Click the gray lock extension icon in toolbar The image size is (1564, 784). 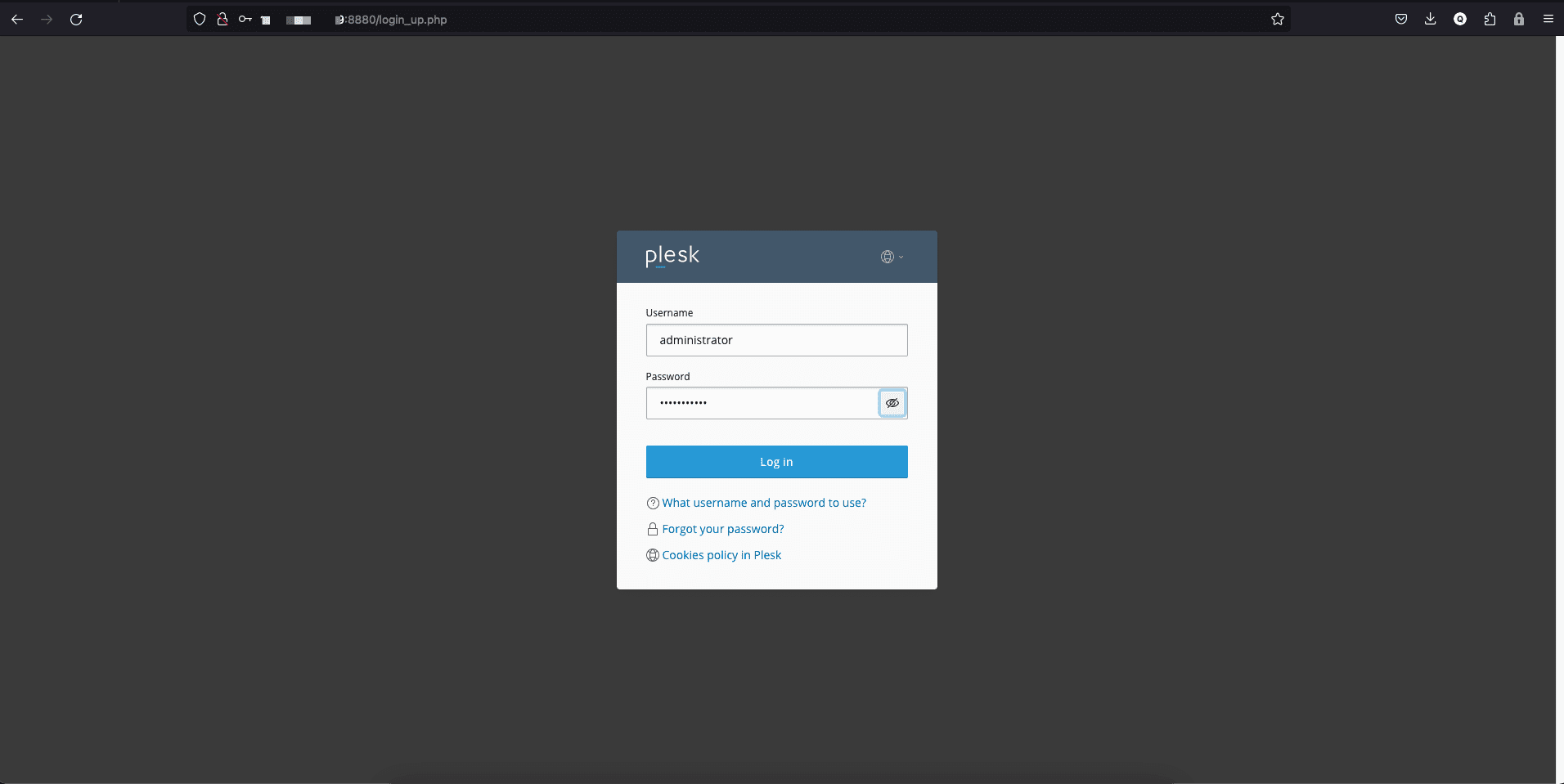click(x=1519, y=20)
